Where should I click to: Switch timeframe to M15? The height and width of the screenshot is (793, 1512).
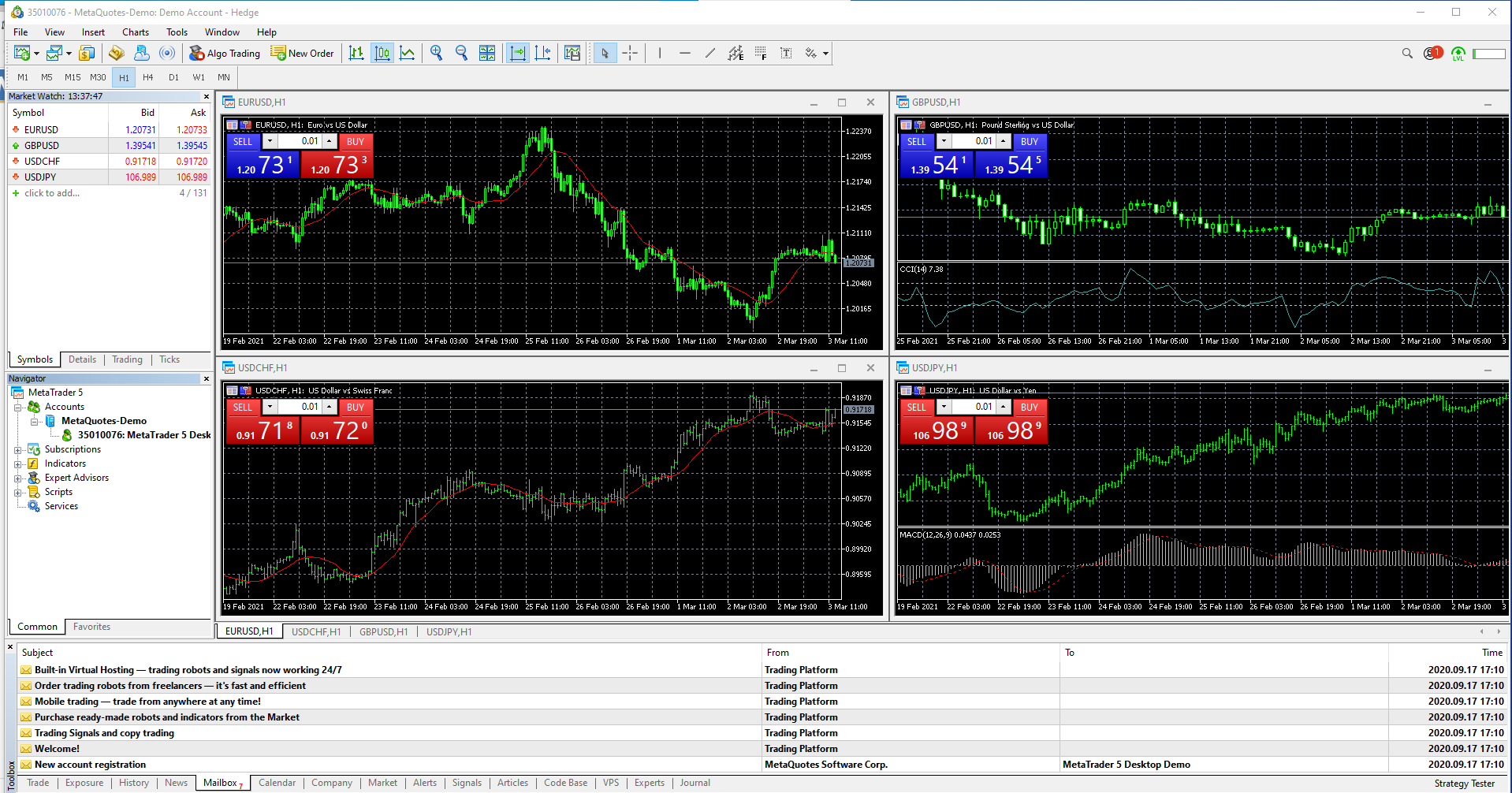(x=73, y=77)
